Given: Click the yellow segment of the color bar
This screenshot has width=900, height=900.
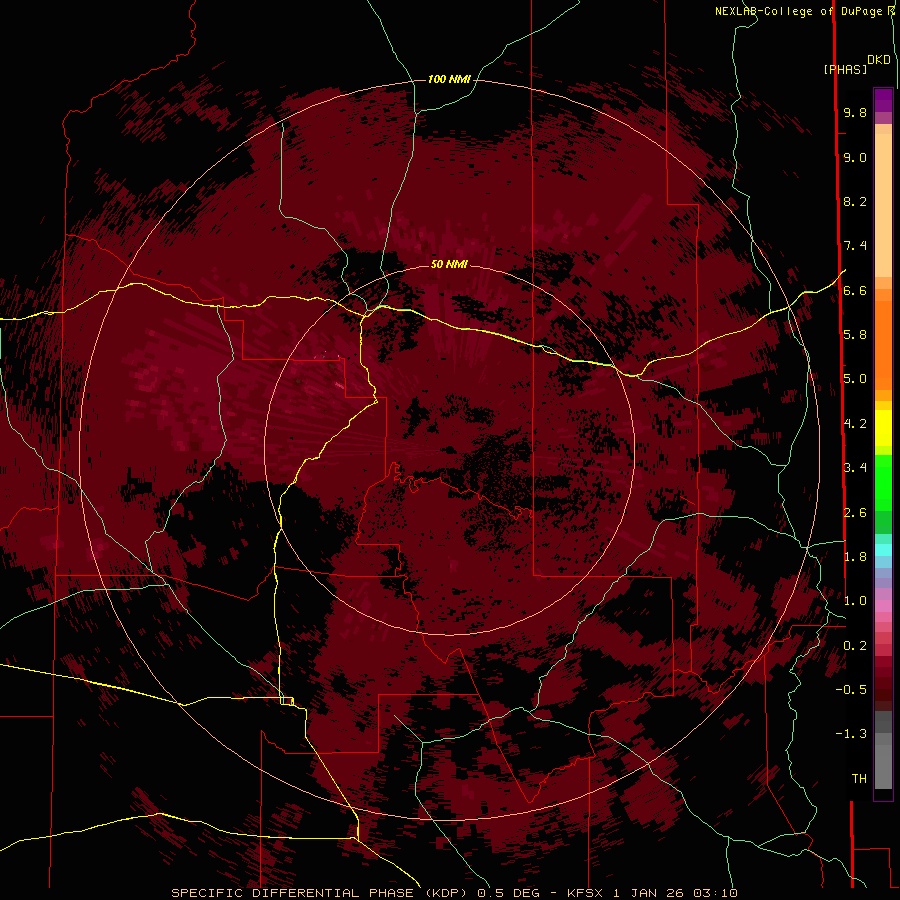Looking at the screenshot, I should [x=883, y=428].
